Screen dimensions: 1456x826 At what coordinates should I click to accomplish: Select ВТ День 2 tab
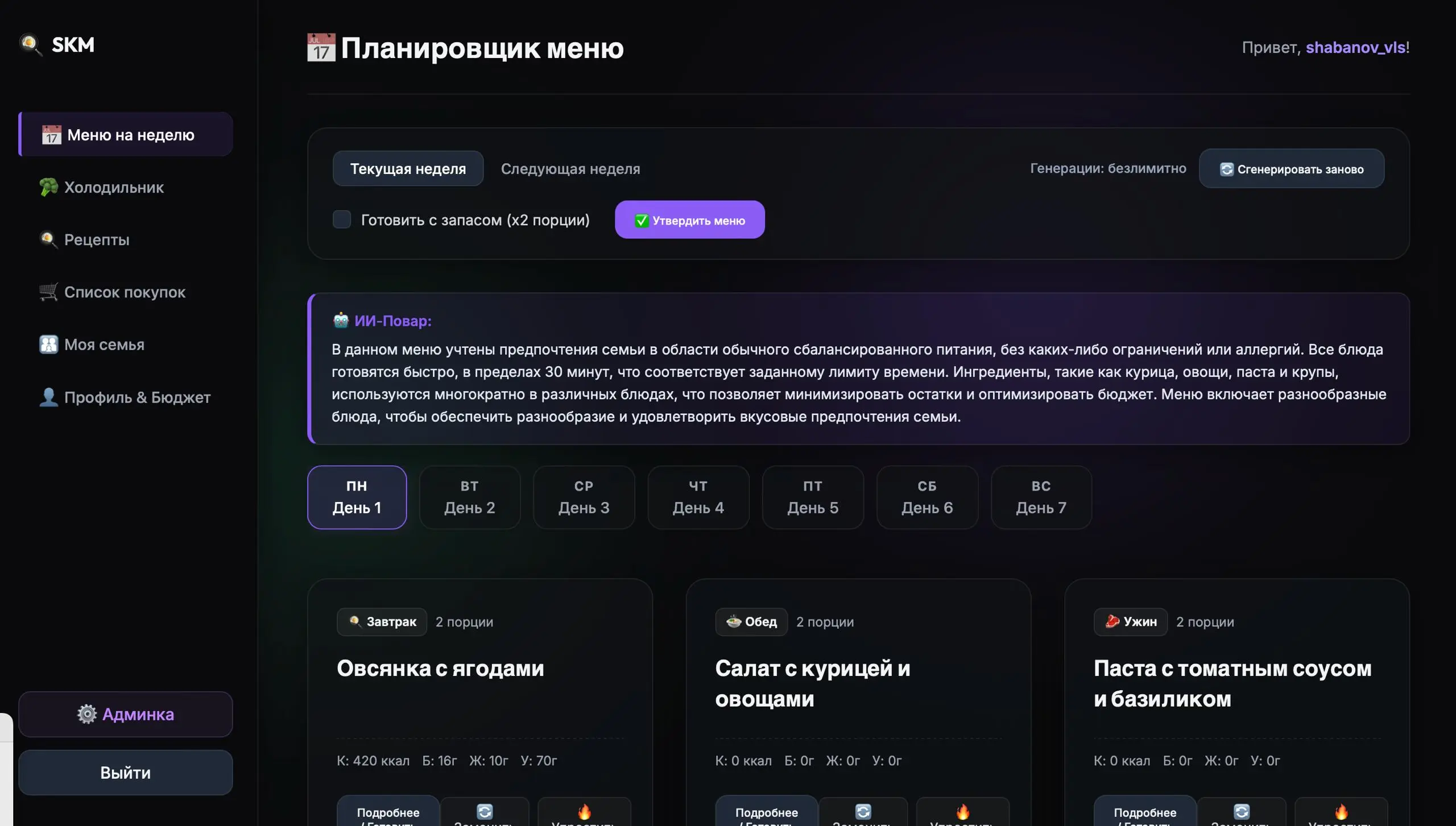[x=470, y=497]
